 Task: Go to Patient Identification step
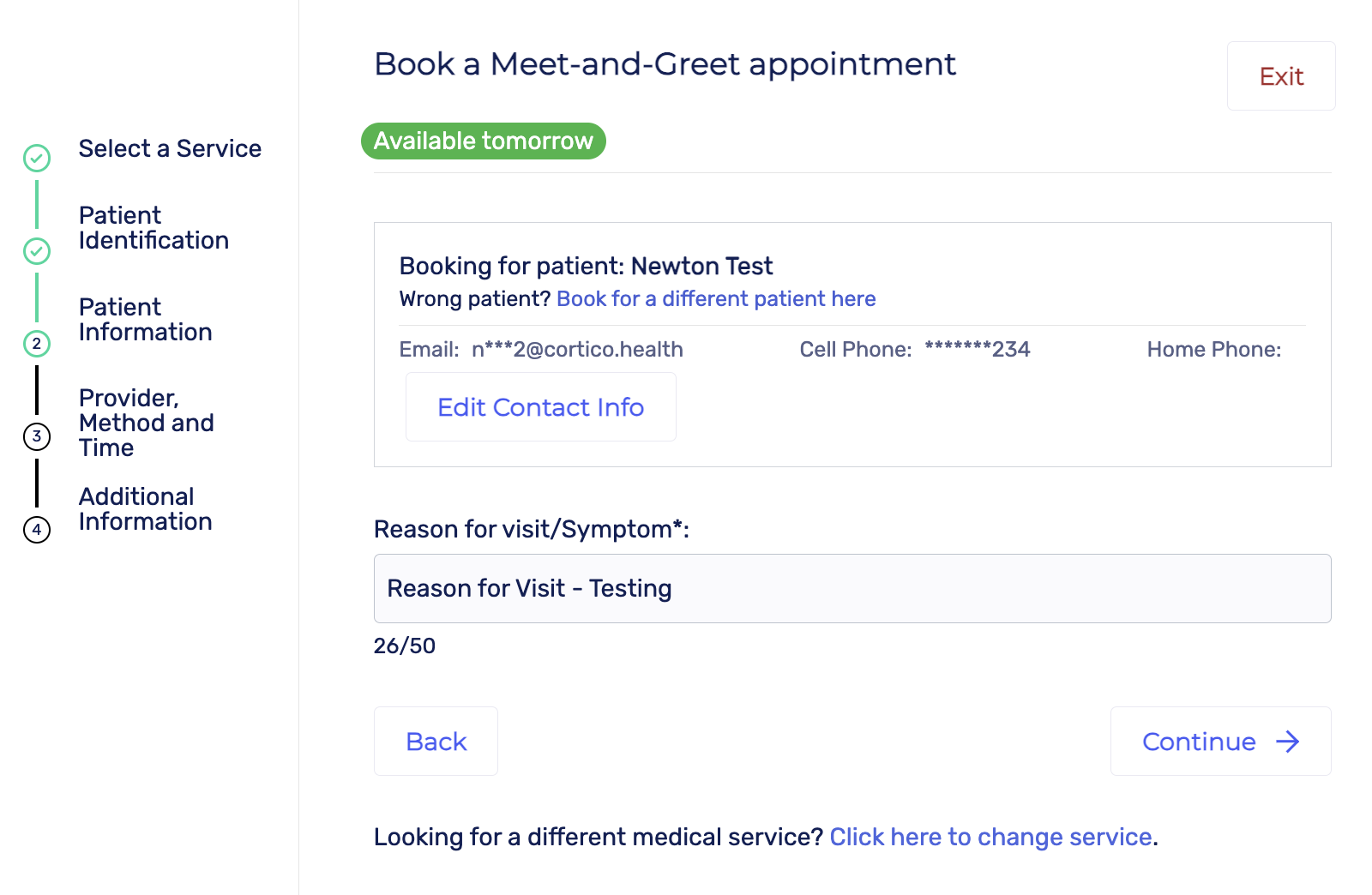pyautogui.click(x=153, y=227)
